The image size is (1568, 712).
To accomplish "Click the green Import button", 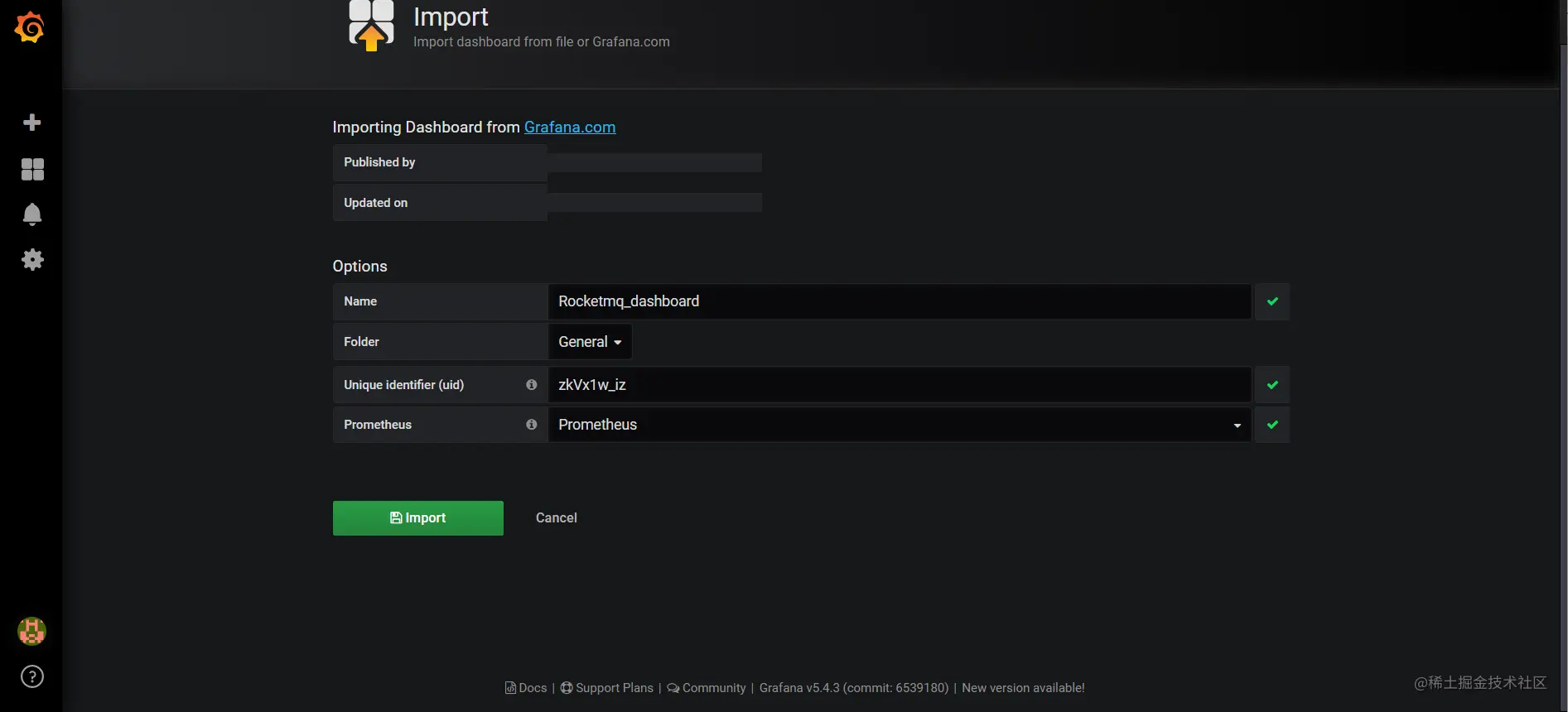I will pos(418,518).
